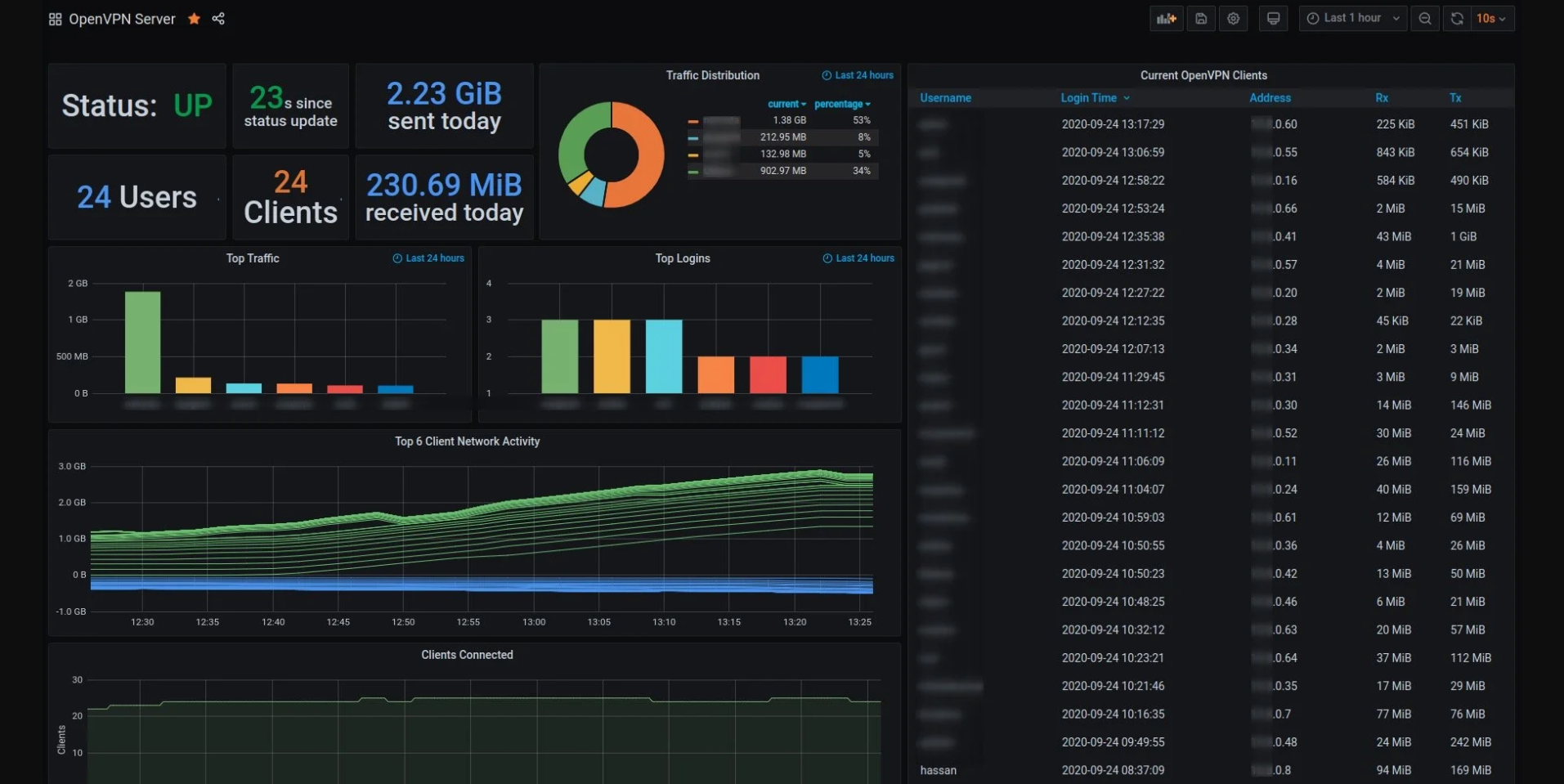
Task: Click the Last 24 hours clock in Top Traffic
Action: tap(428, 258)
